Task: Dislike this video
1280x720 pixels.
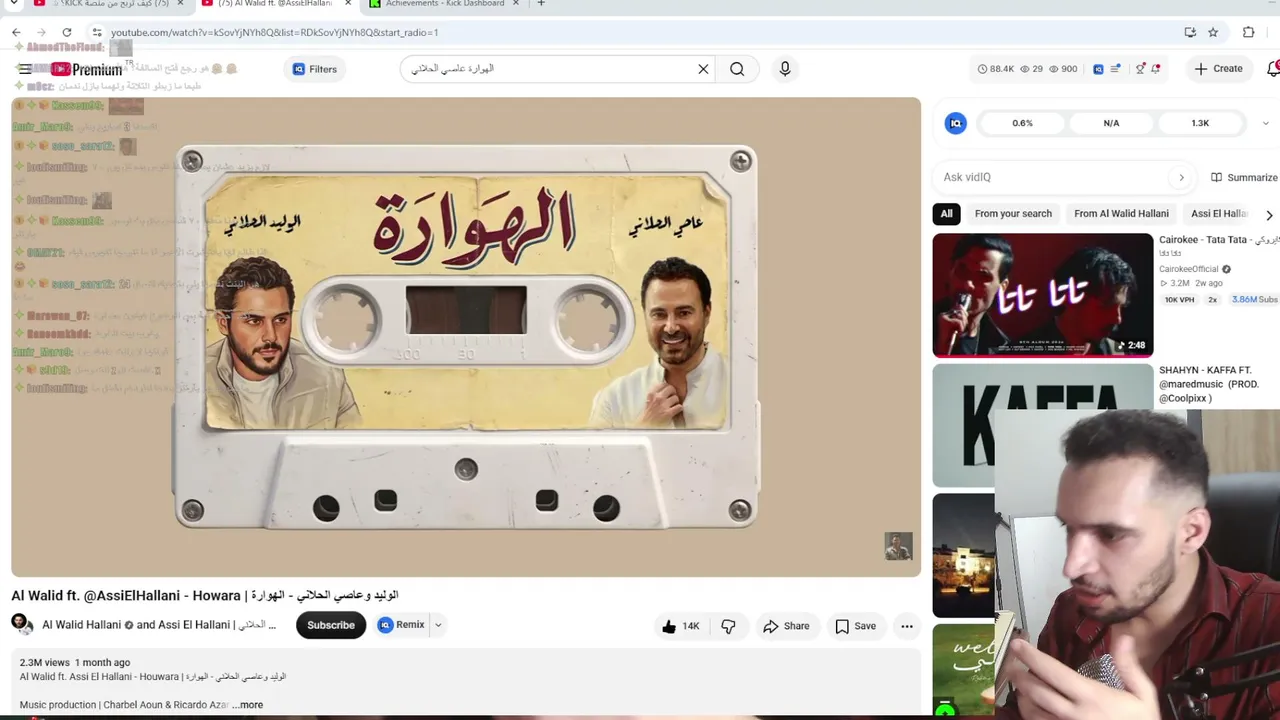Action: tap(728, 626)
